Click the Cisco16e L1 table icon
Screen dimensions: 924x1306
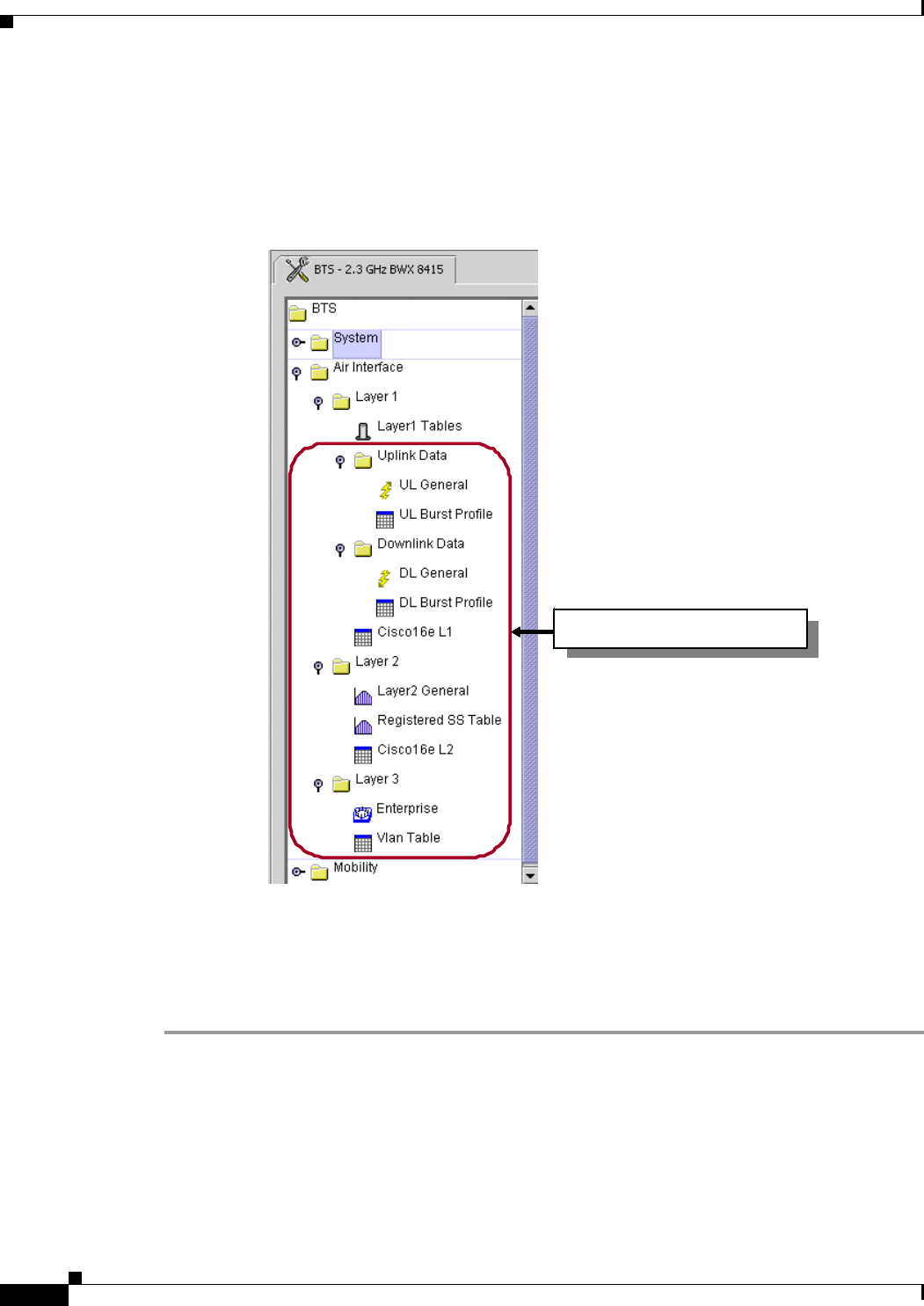click(363, 637)
